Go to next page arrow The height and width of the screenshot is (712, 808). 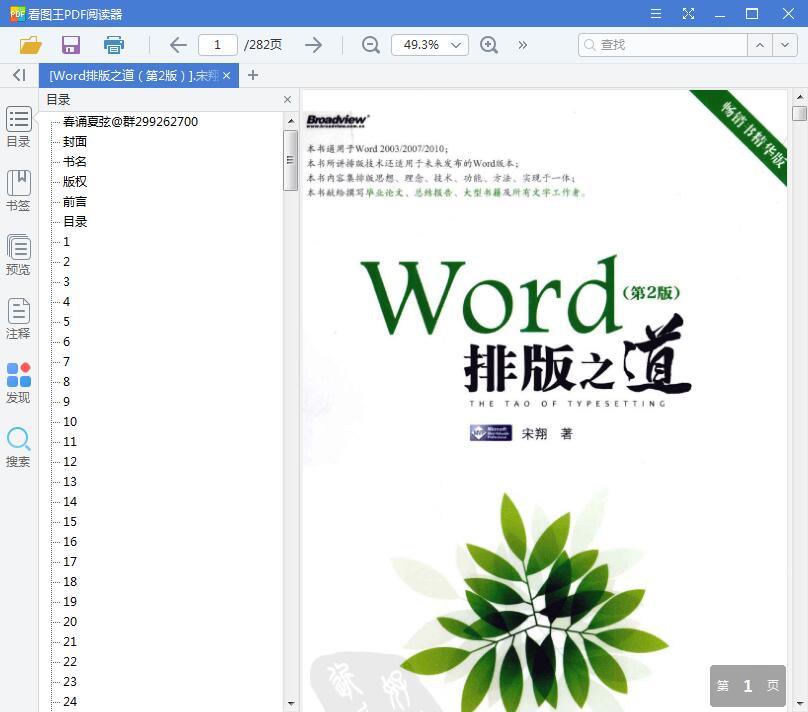[313, 45]
